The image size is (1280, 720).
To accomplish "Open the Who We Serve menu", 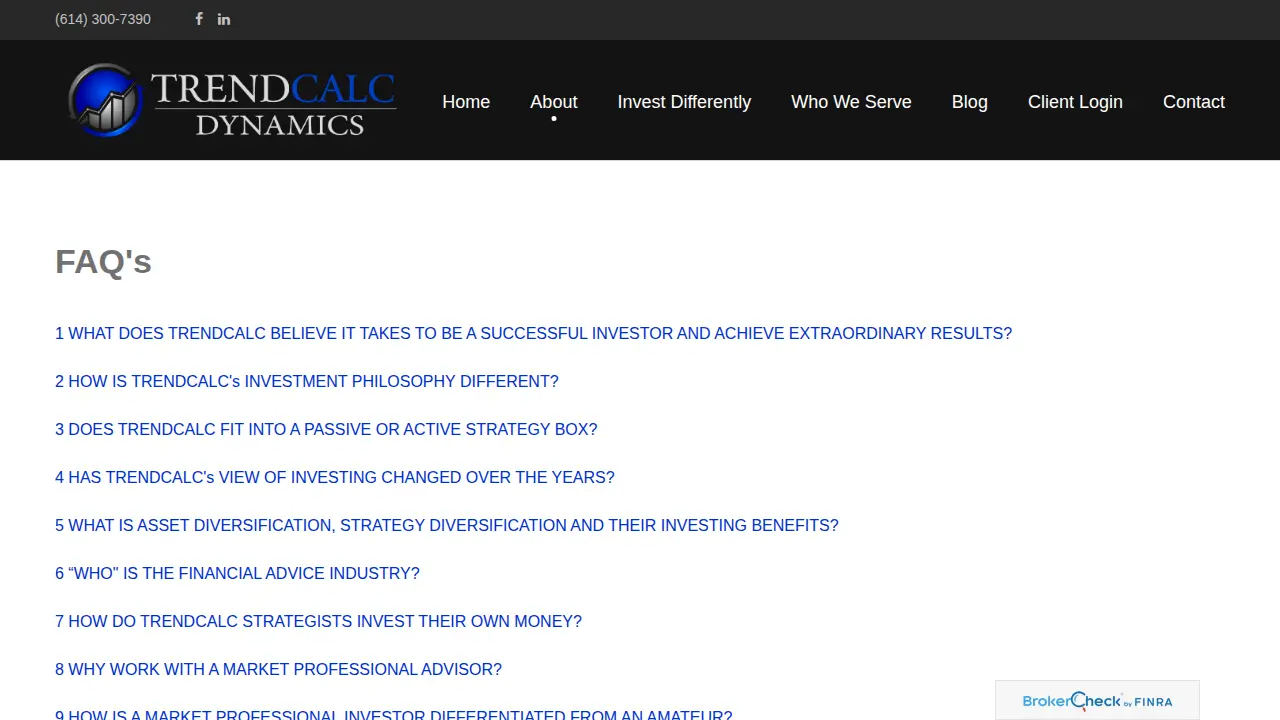I will 851,102.
